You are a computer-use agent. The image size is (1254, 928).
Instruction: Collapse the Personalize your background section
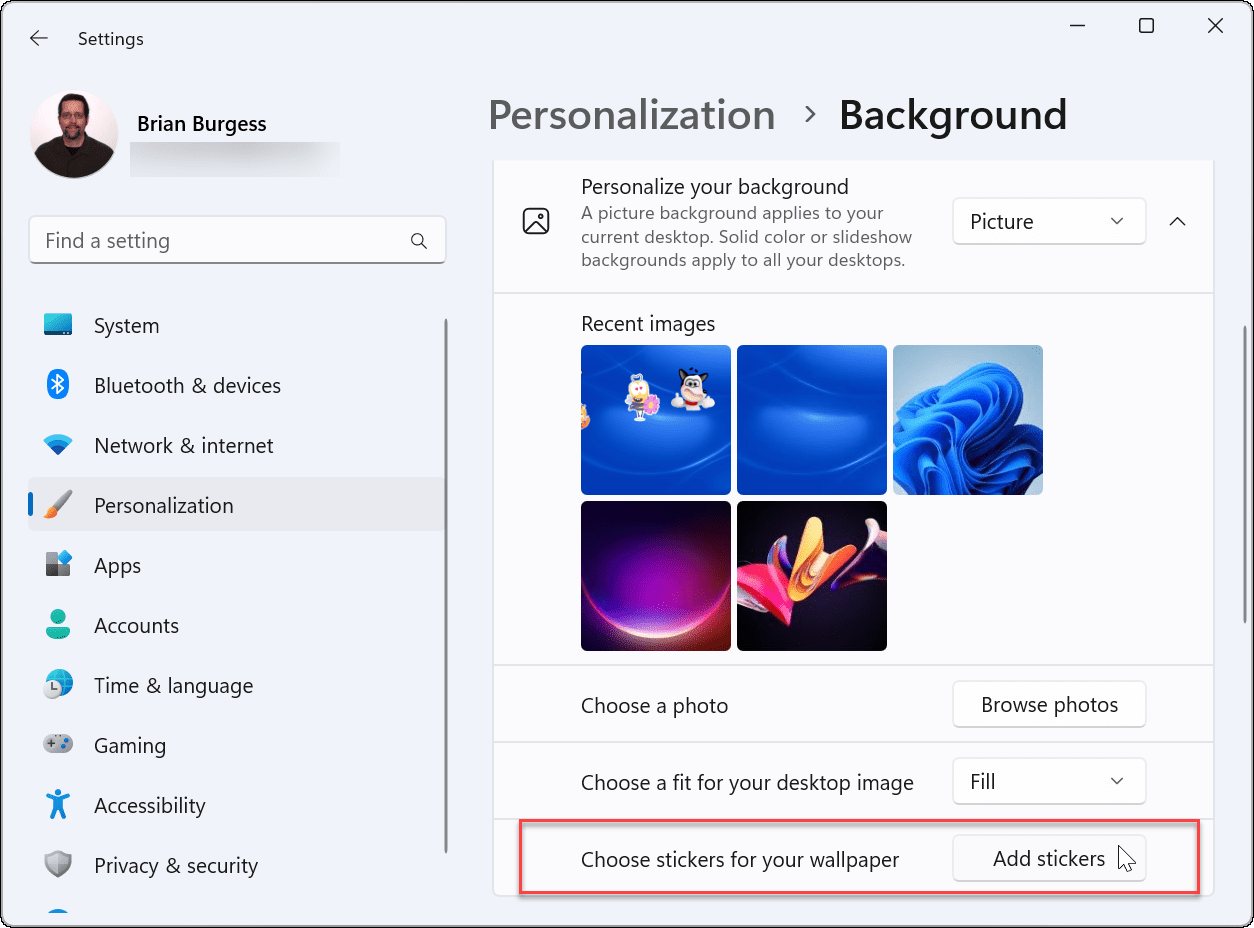pos(1177,221)
